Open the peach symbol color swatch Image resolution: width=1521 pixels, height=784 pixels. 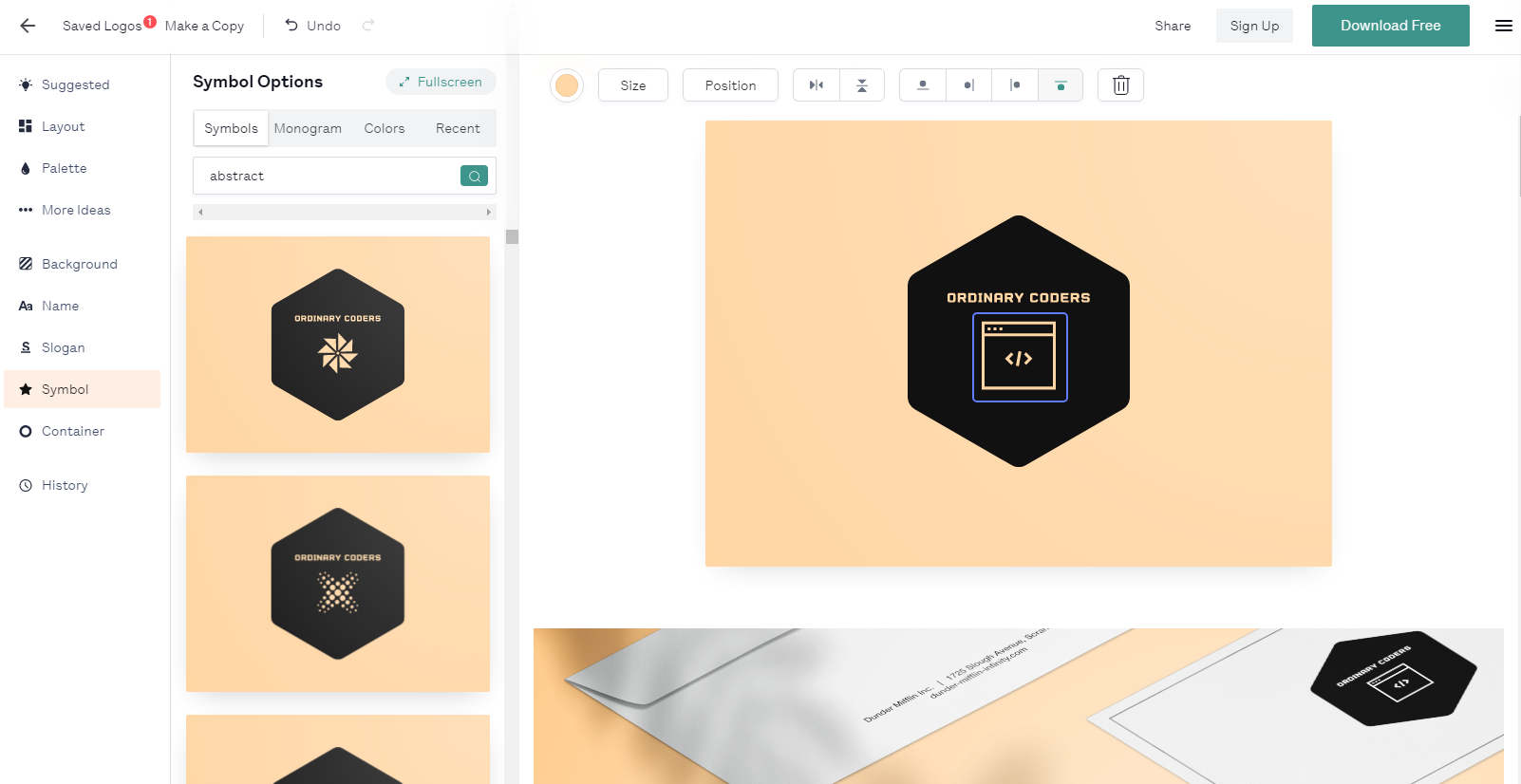tap(567, 85)
